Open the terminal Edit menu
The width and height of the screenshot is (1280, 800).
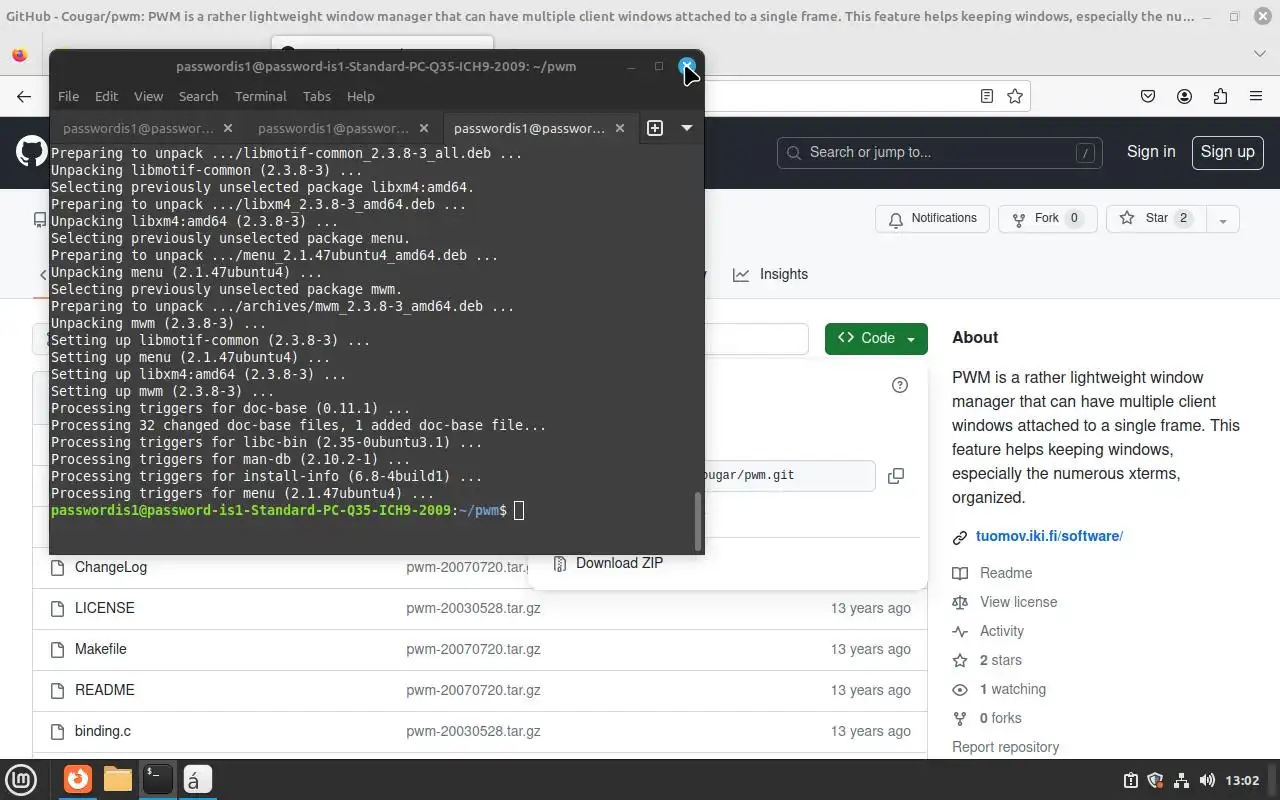[x=106, y=96]
